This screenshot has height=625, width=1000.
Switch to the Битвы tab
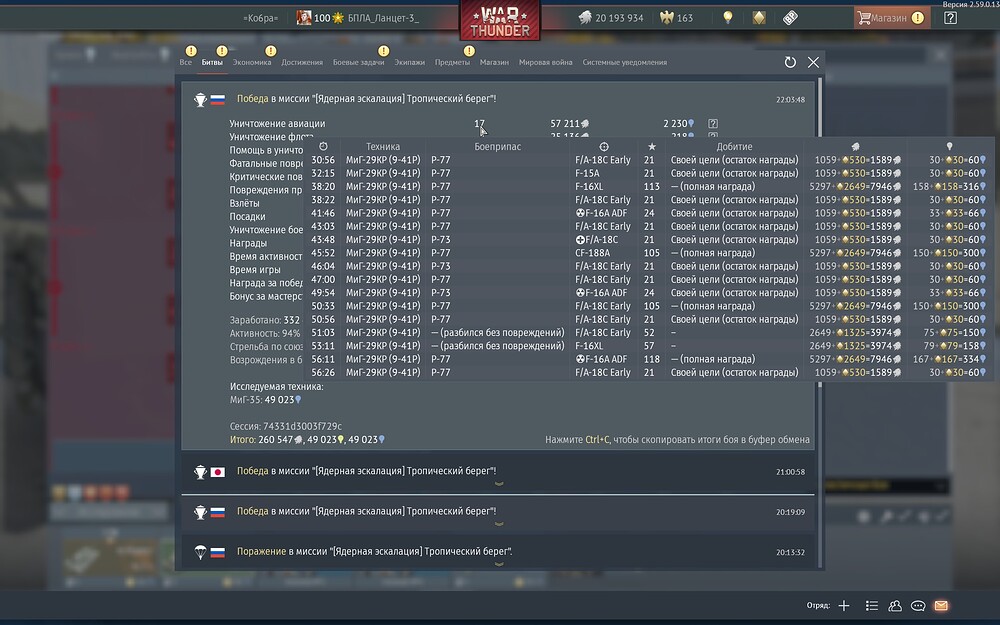[212, 62]
